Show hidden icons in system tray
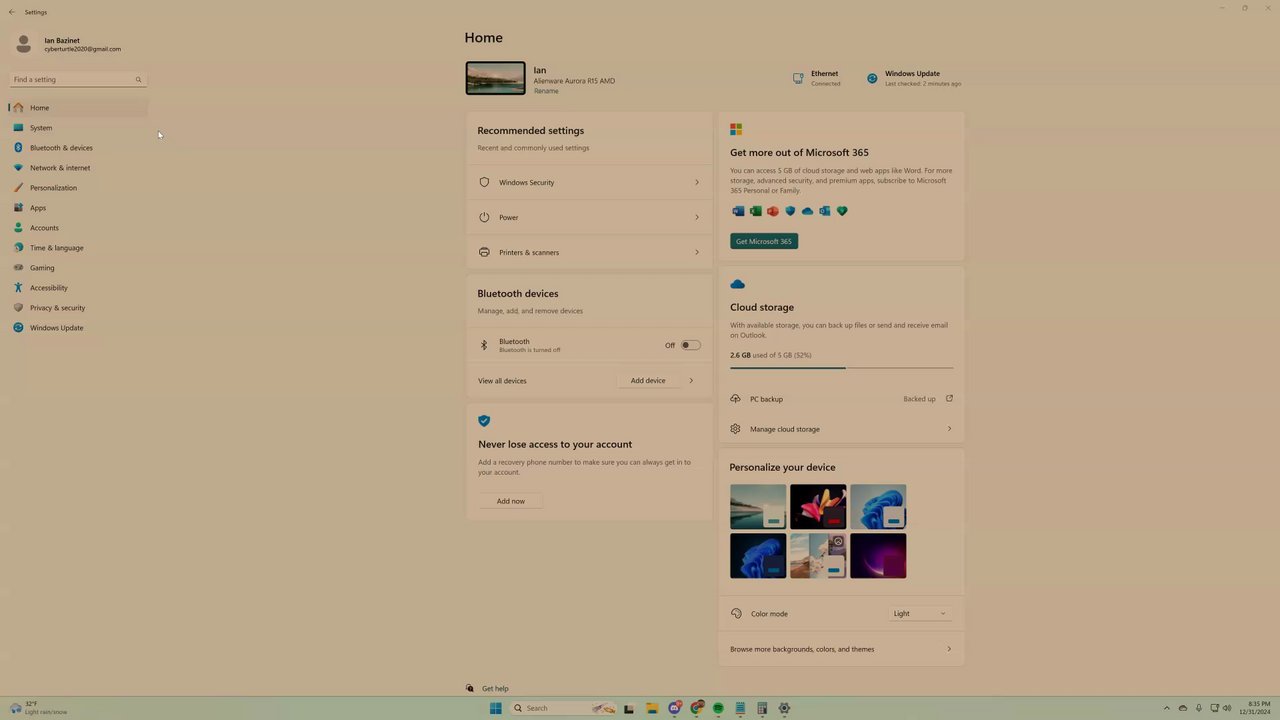Viewport: 1280px width, 720px height. [1166, 708]
